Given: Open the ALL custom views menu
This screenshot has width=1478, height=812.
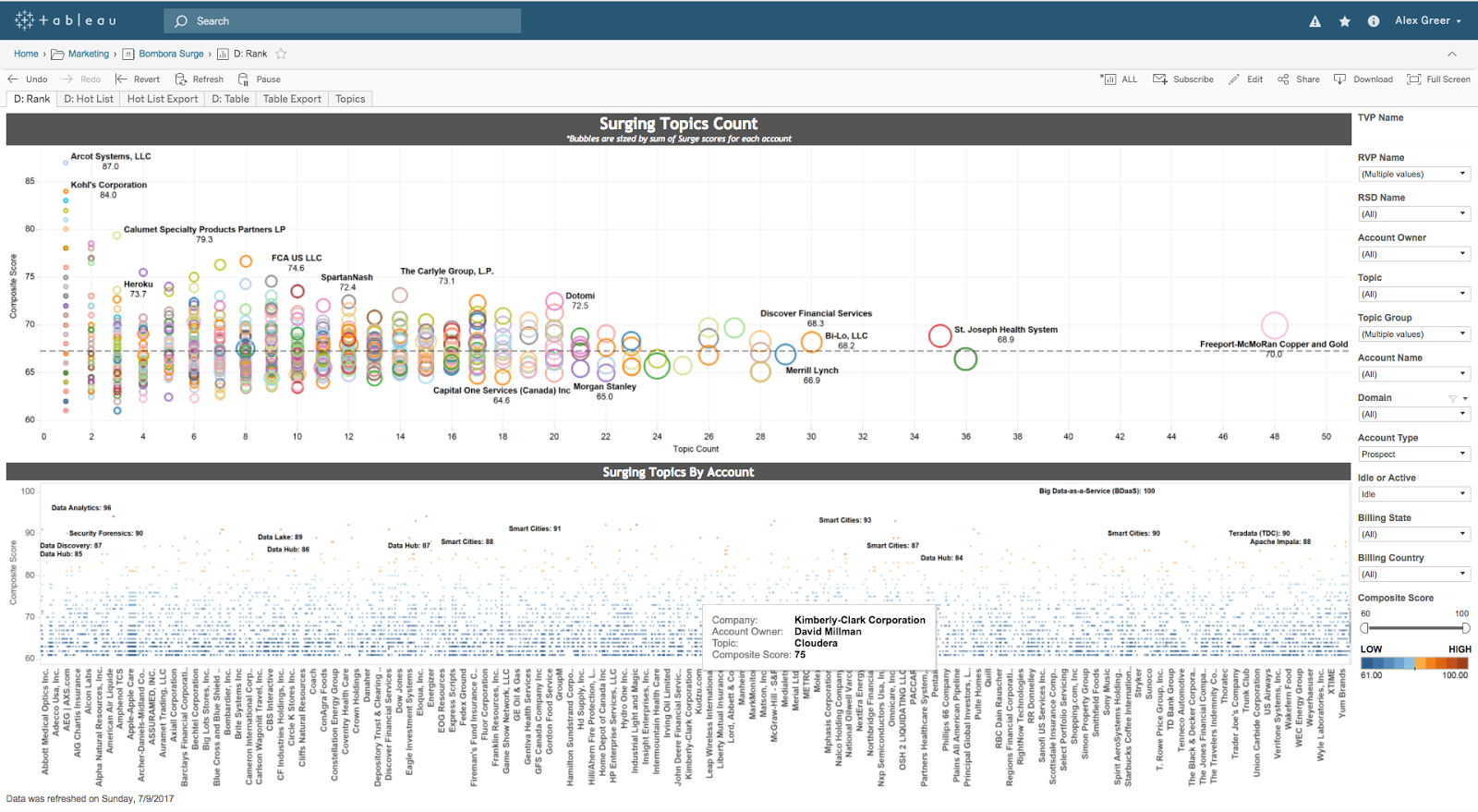Looking at the screenshot, I should (1120, 79).
